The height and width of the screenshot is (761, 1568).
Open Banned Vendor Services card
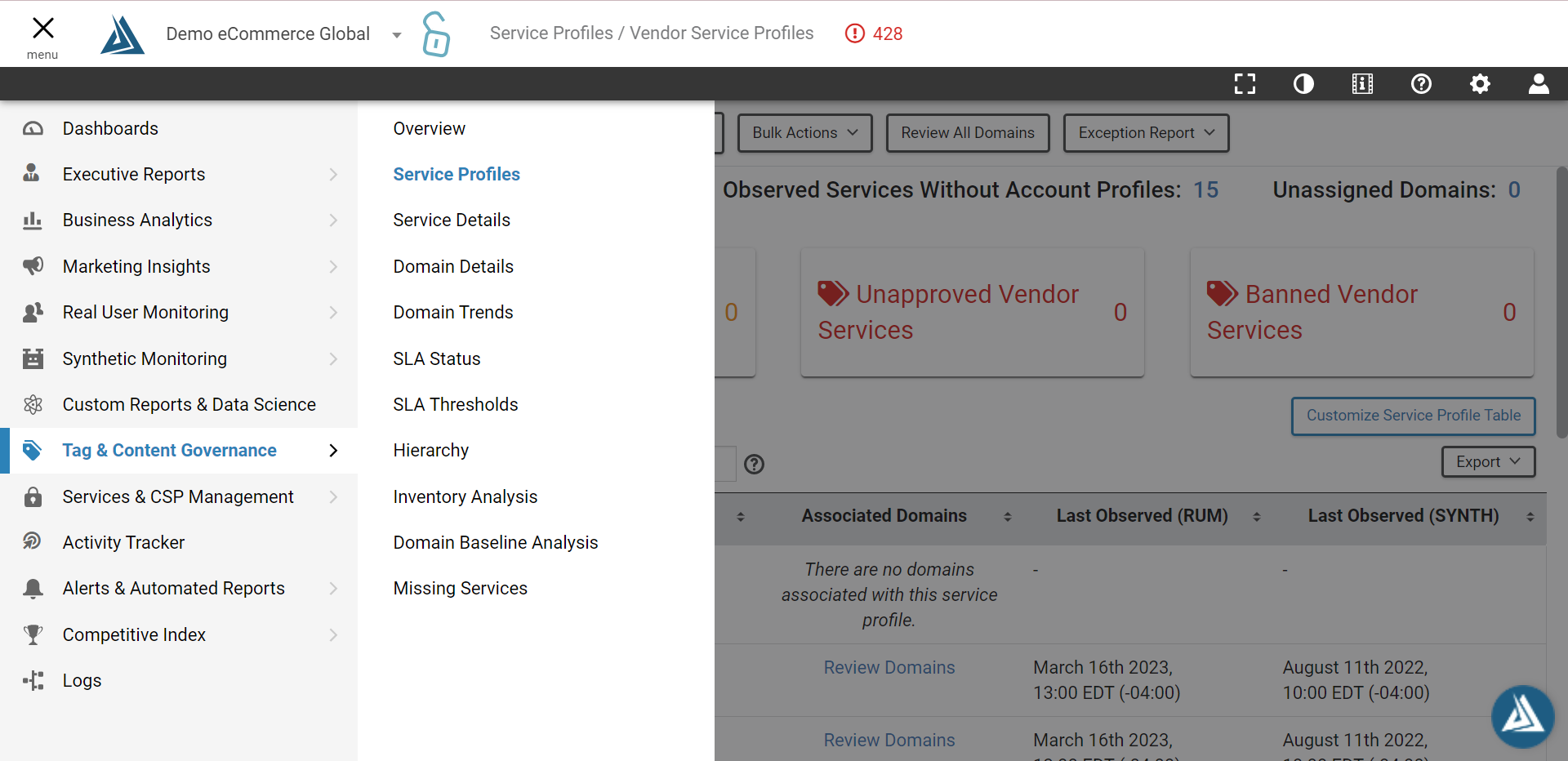tap(1362, 313)
